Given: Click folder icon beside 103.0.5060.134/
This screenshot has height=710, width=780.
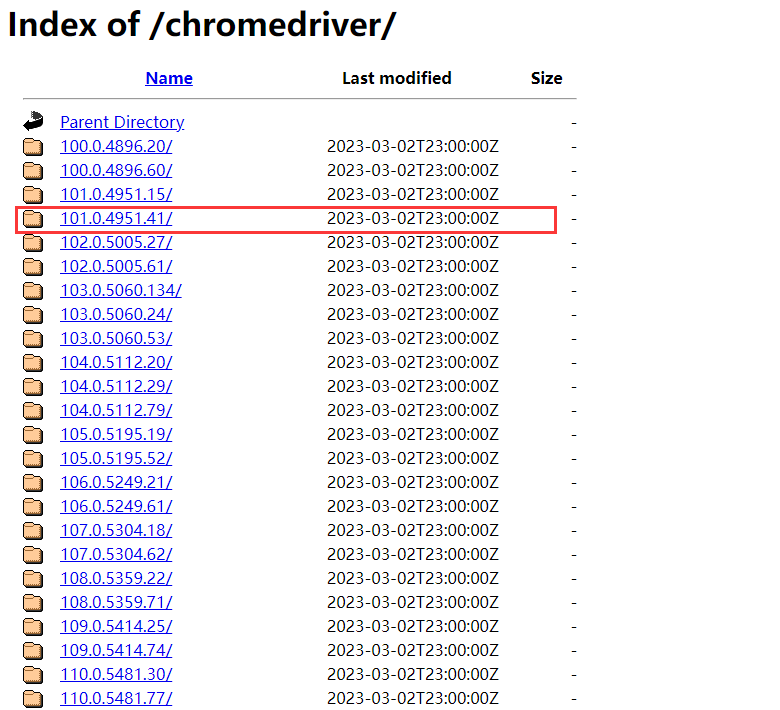Looking at the screenshot, I should pyautogui.click(x=33, y=291).
